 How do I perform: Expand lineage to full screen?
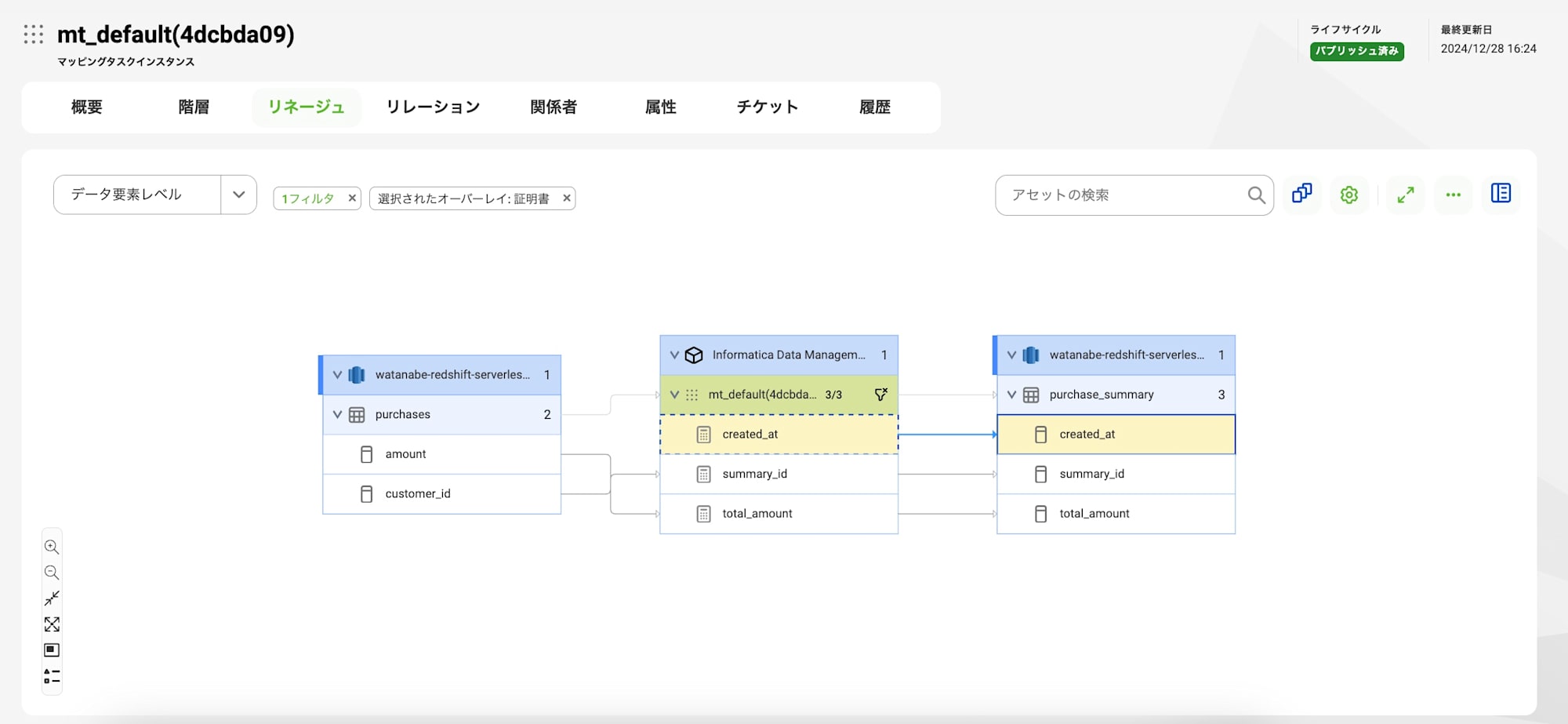[x=1406, y=195]
